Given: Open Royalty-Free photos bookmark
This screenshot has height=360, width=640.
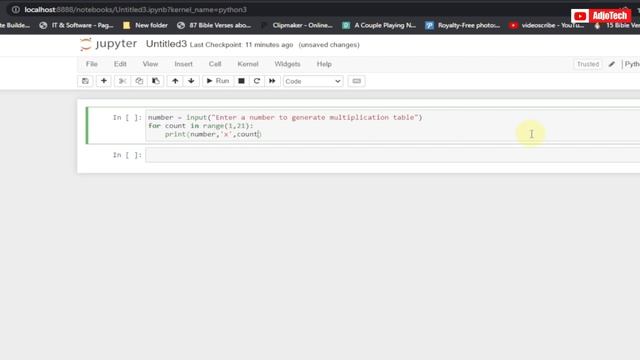Looking at the screenshot, I should pyautogui.click(x=462, y=25).
